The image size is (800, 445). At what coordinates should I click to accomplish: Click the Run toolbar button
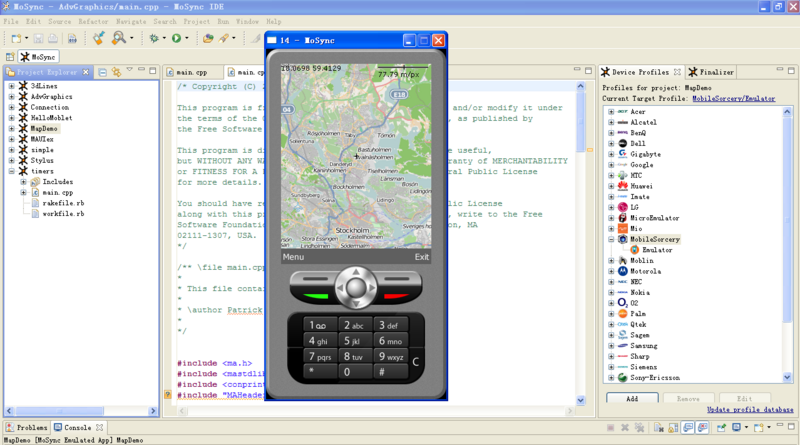pos(175,38)
